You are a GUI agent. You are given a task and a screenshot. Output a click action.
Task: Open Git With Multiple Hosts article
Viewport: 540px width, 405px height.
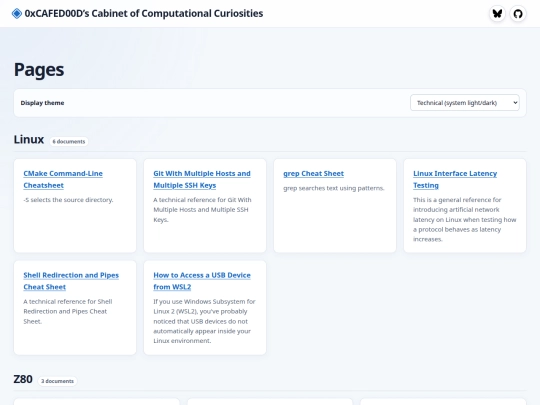pyautogui.click(x=202, y=179)
